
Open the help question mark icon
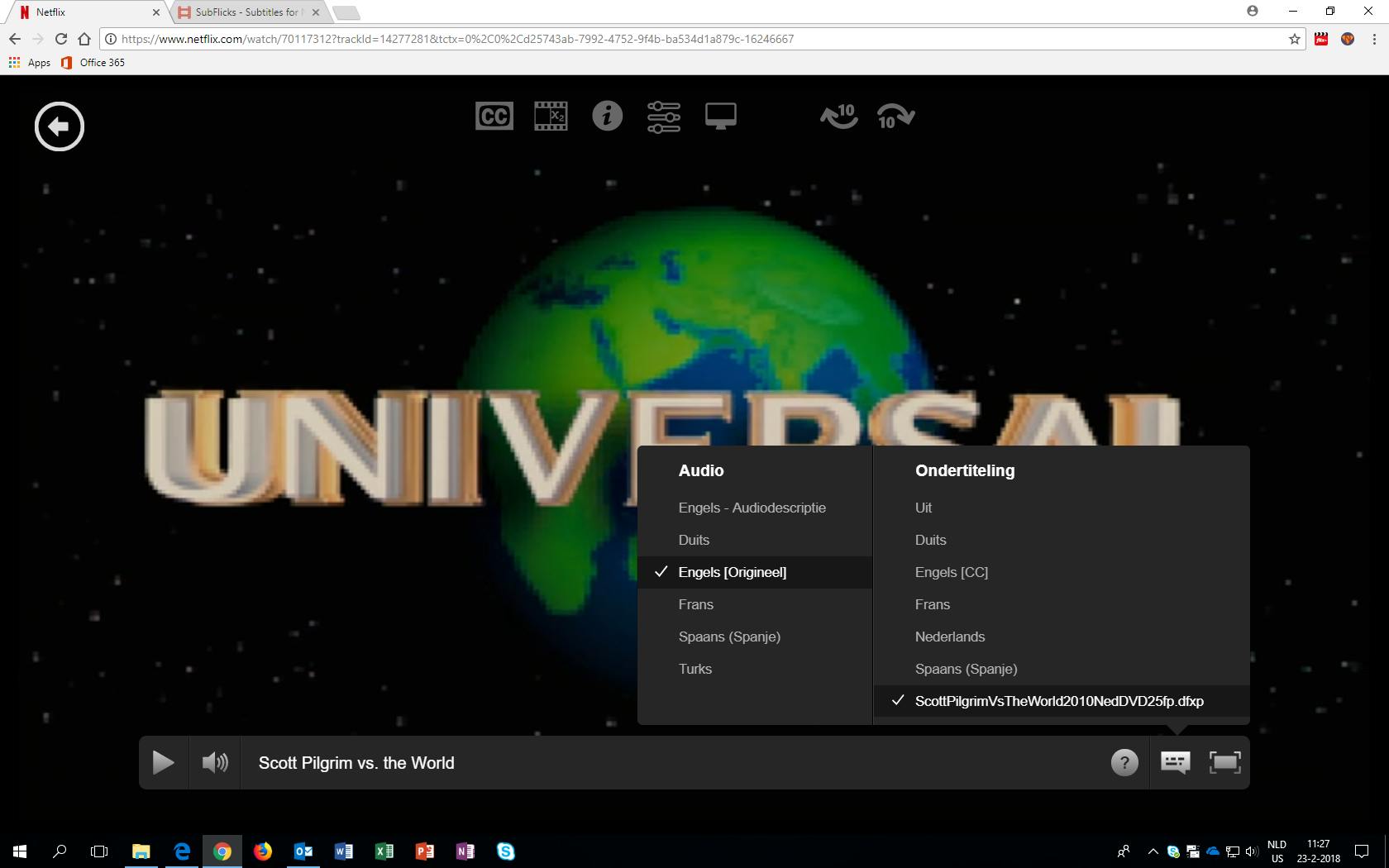(1124, 762)
